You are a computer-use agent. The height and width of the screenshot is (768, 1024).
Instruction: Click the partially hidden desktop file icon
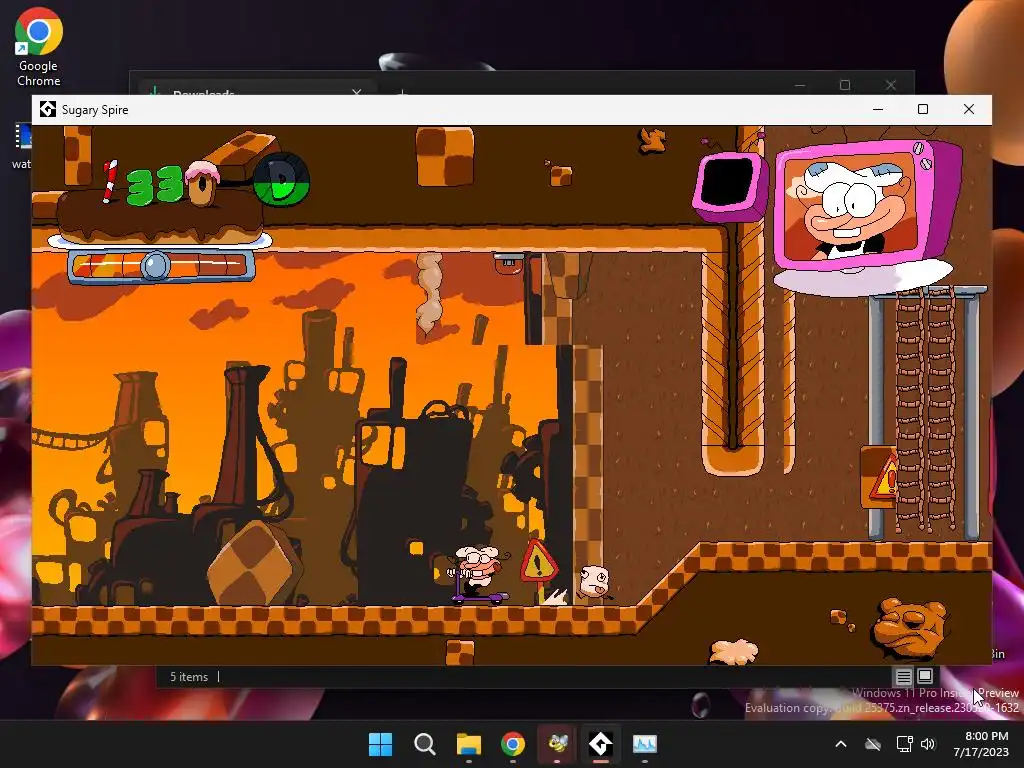coord(22,146)
